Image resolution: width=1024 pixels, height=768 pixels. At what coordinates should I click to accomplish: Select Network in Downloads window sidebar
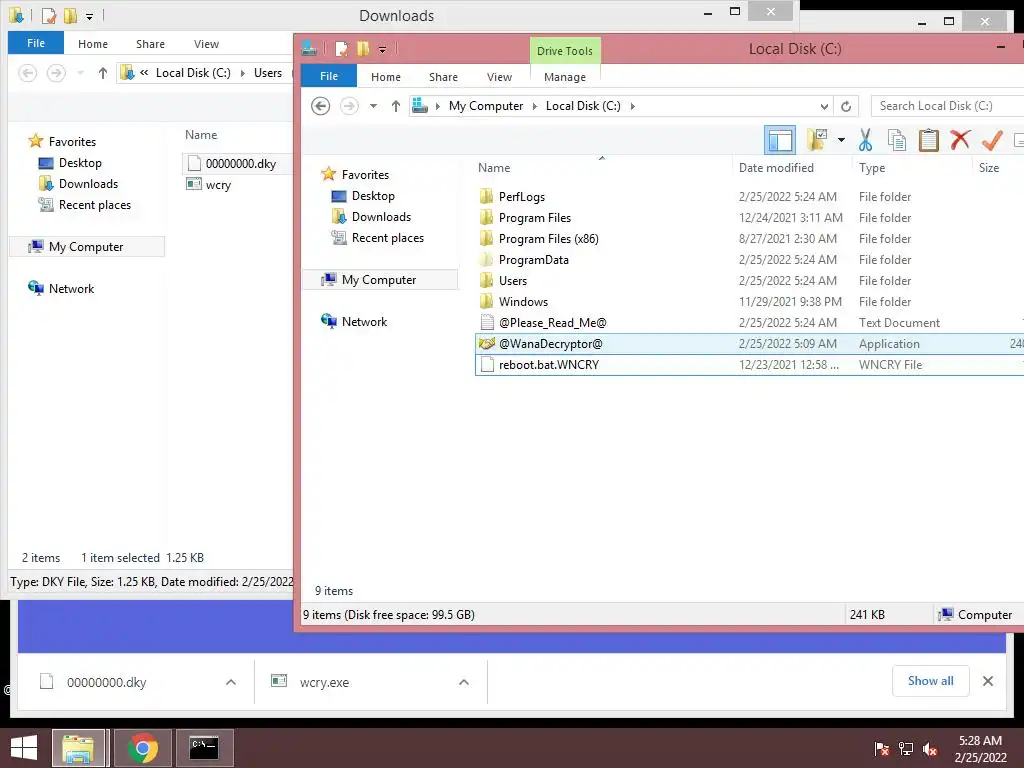point(71,288)
